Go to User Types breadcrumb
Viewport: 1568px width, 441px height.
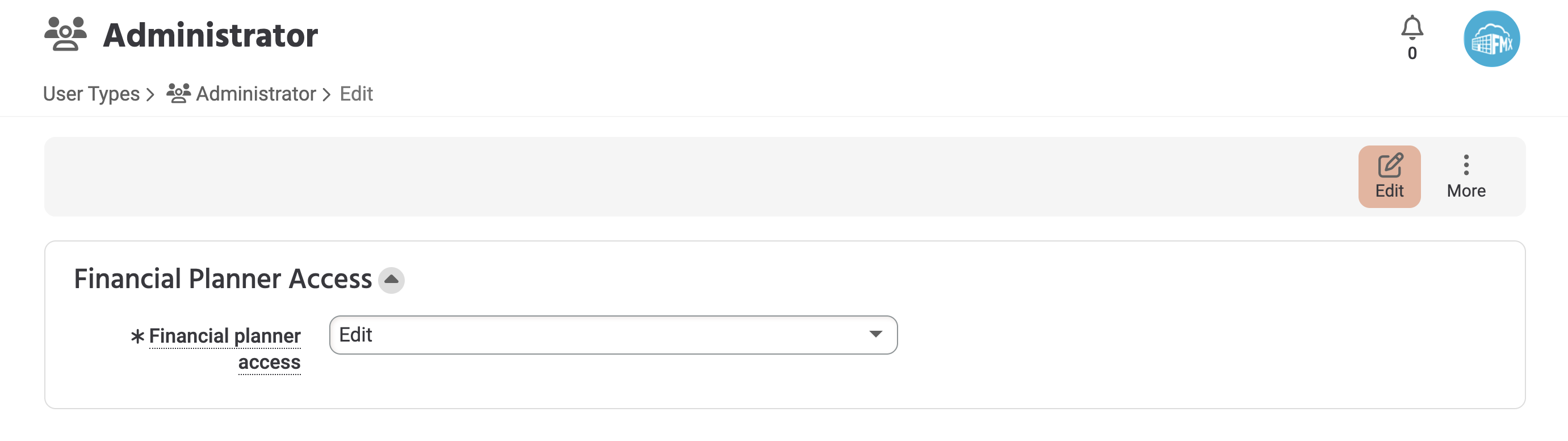point(91,94)
